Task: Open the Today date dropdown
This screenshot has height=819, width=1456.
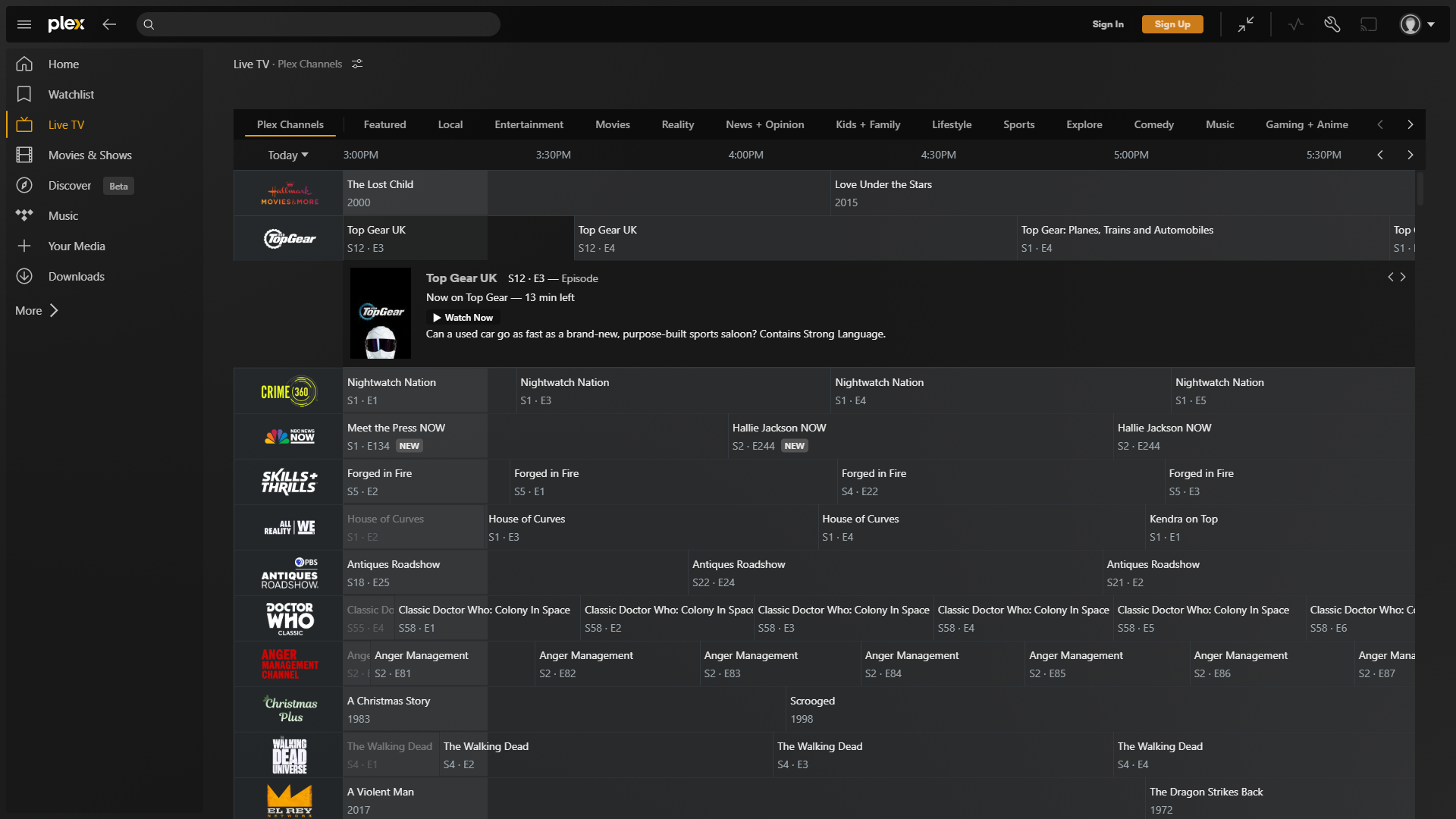Action: (x=287, y=155)
